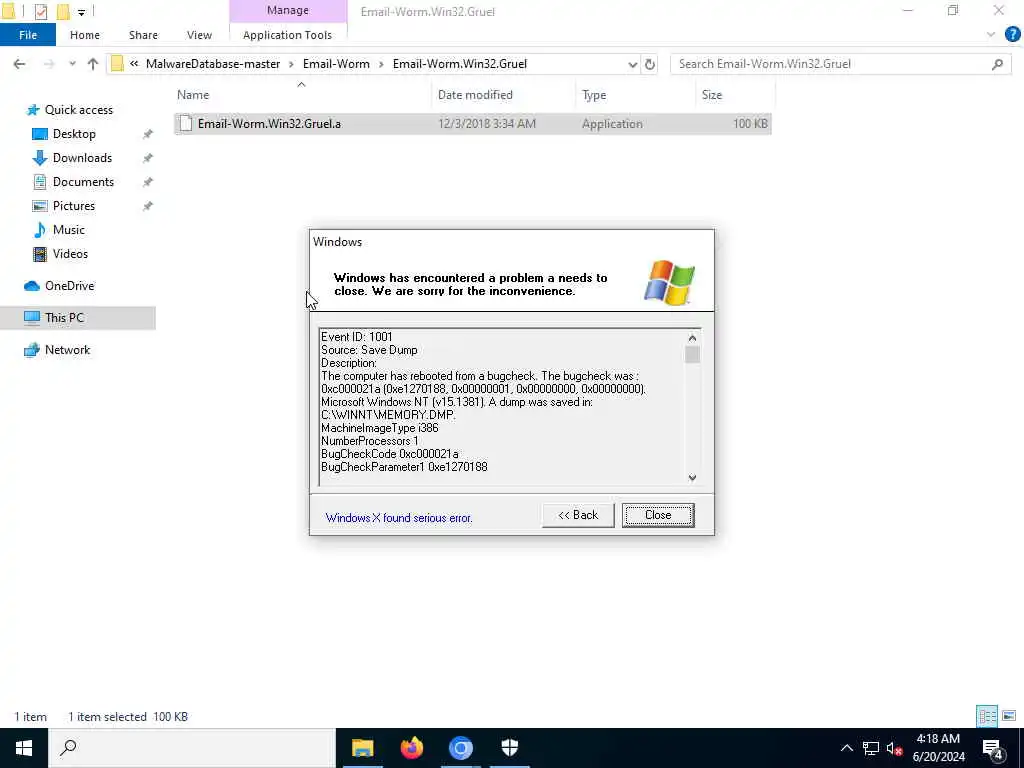This screenshot has width=1024, height=768.
Task: Click the quick access properties icon in titlebar
Action: point(40,11)
